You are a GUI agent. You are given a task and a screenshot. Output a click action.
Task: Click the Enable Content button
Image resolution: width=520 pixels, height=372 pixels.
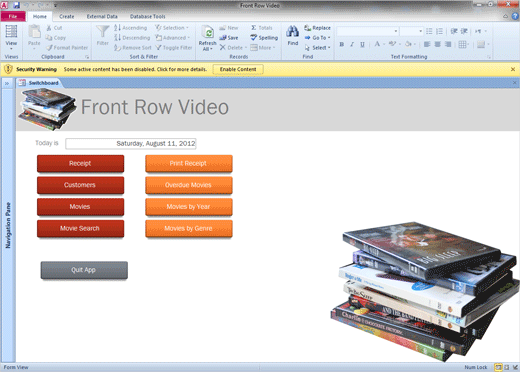238,69
